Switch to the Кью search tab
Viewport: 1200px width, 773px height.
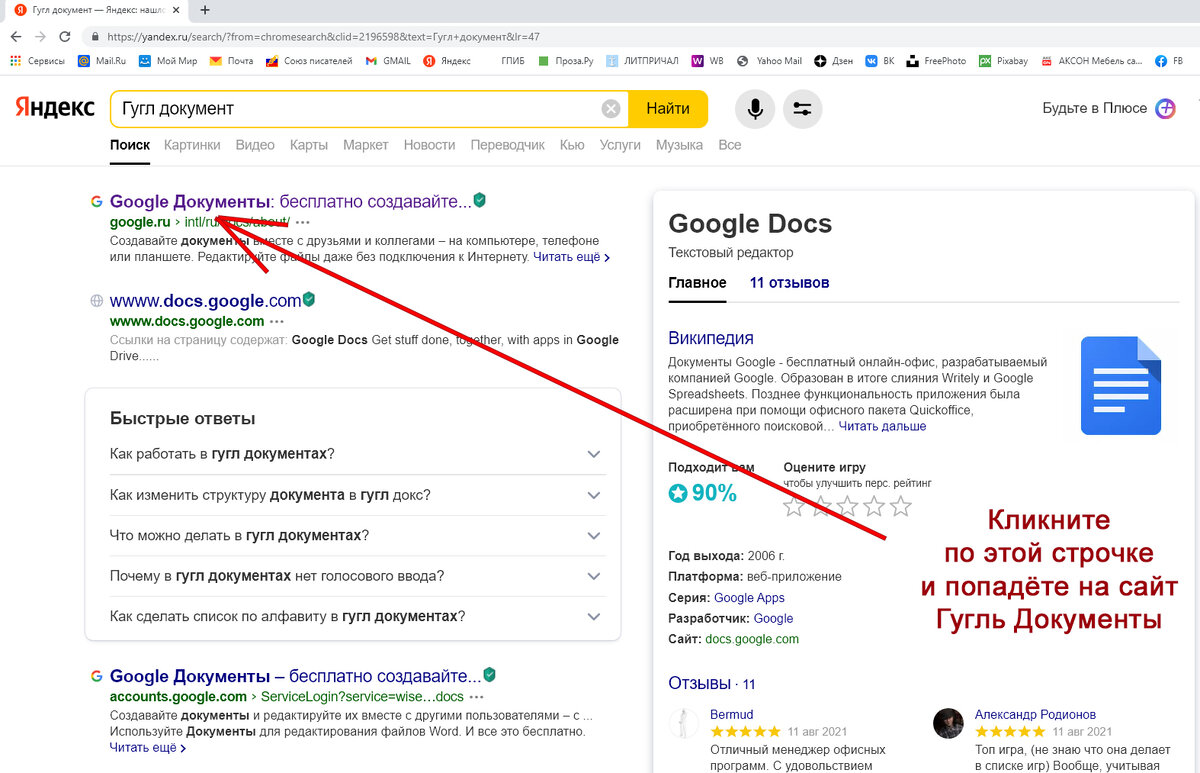click(572, 145)
